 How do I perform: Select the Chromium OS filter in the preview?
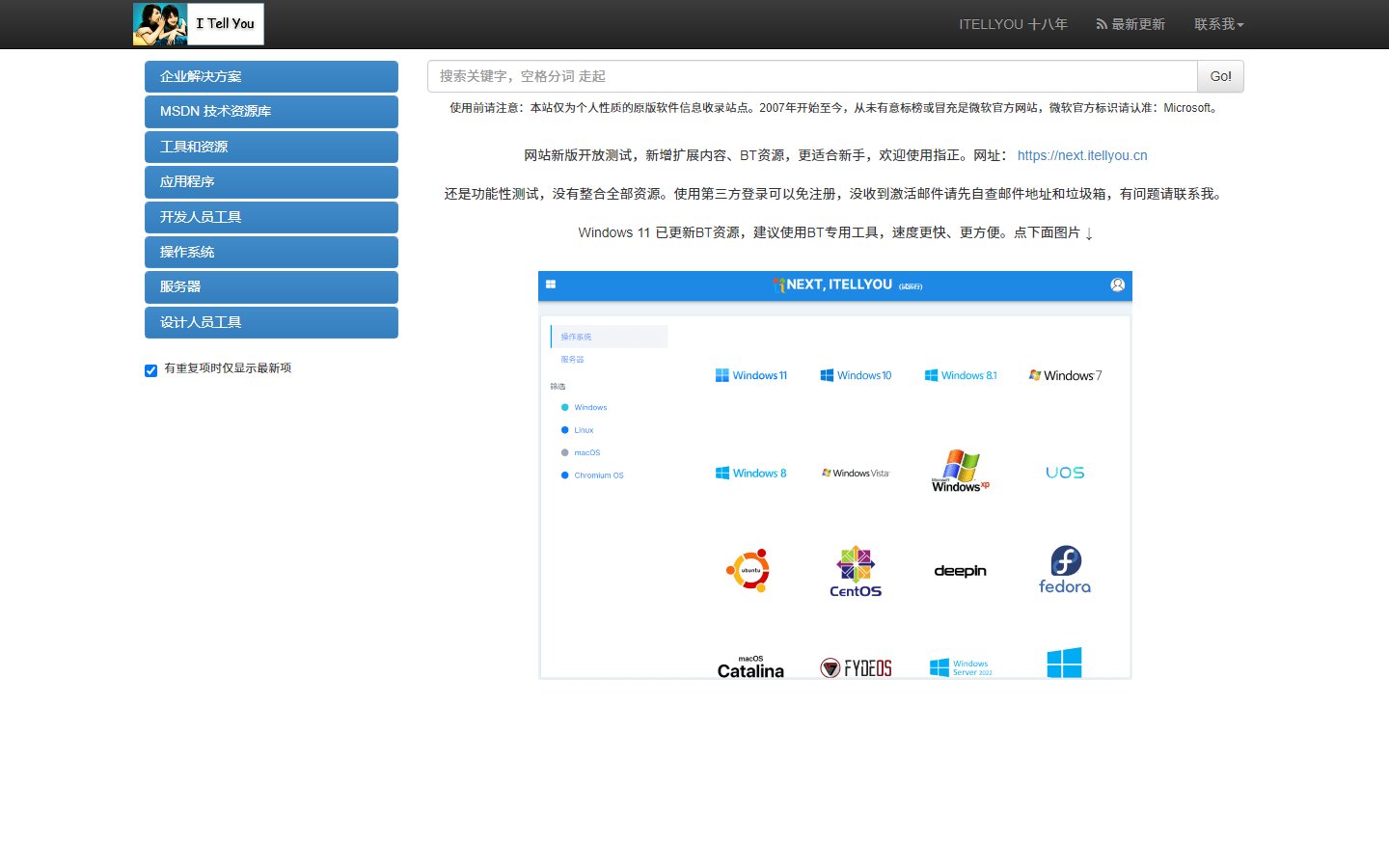click(x=592, y=475)
